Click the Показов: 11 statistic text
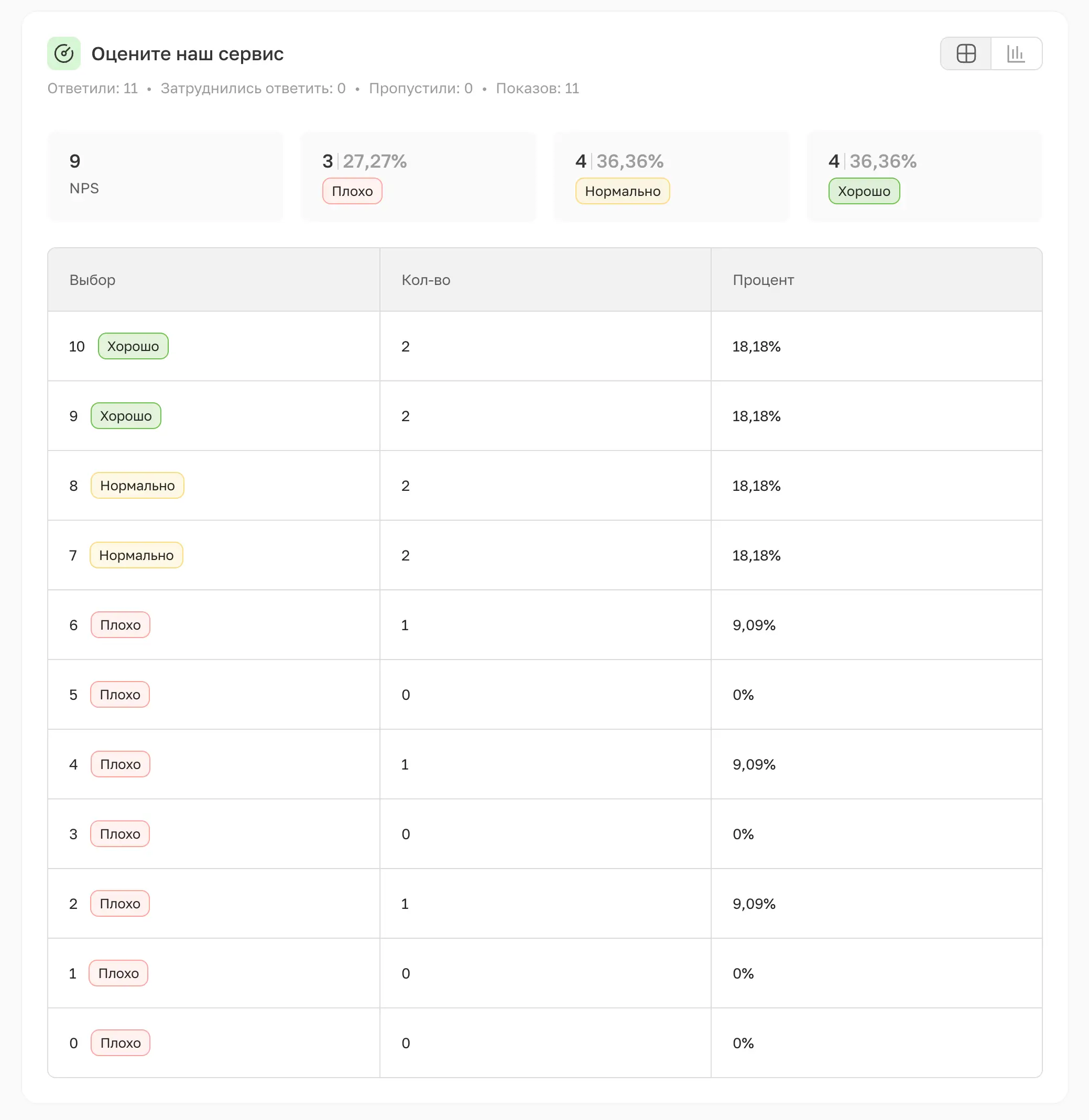The width and height of the screenshot is (1089, 1120). click(x=537, y=89)
